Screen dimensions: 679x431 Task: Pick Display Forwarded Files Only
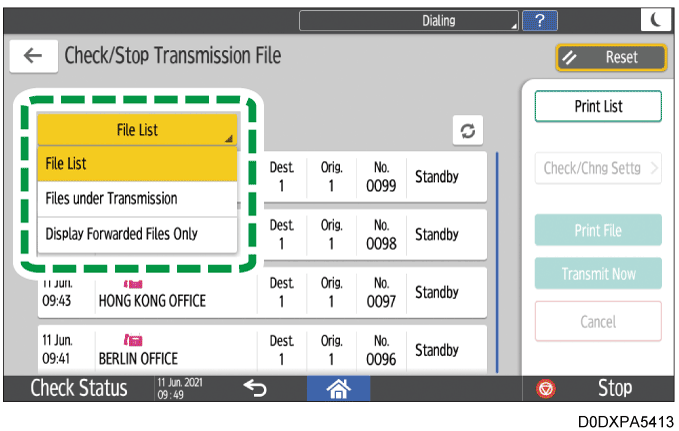[137, 234]
